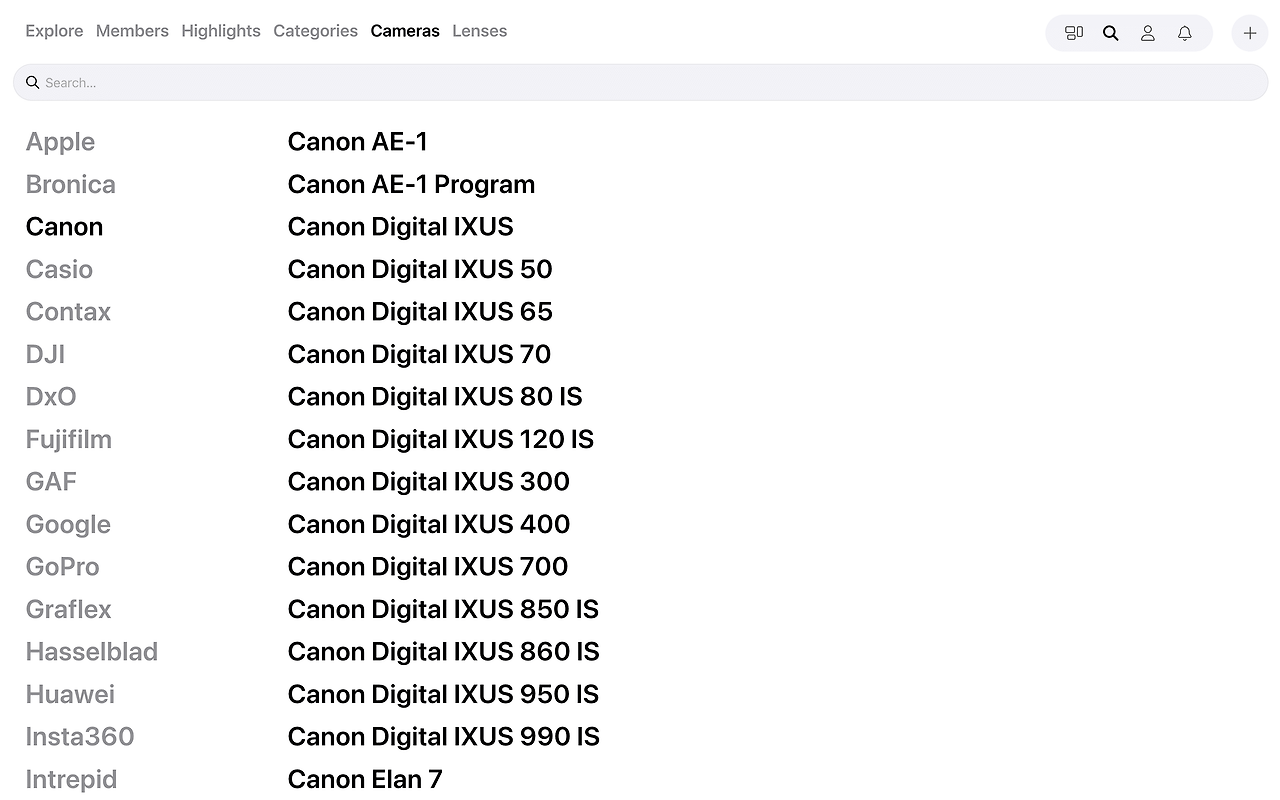View Intrepid cameras
Image resolution: width=1280 pixels, height=800 pixels.
pyautogui.click(x=71, y=779)
